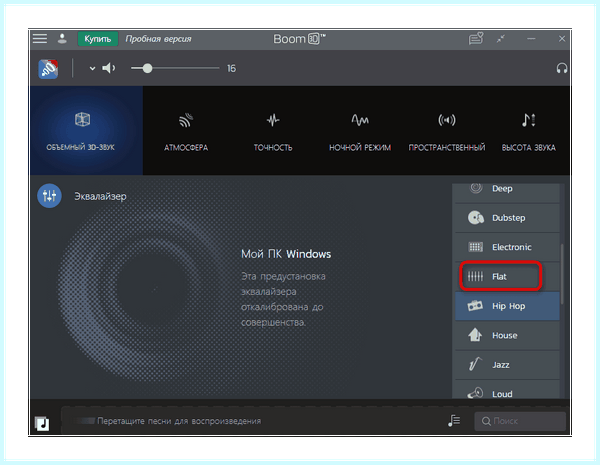
Task: Mute using the speaker icon
Action: click(109, 68)
